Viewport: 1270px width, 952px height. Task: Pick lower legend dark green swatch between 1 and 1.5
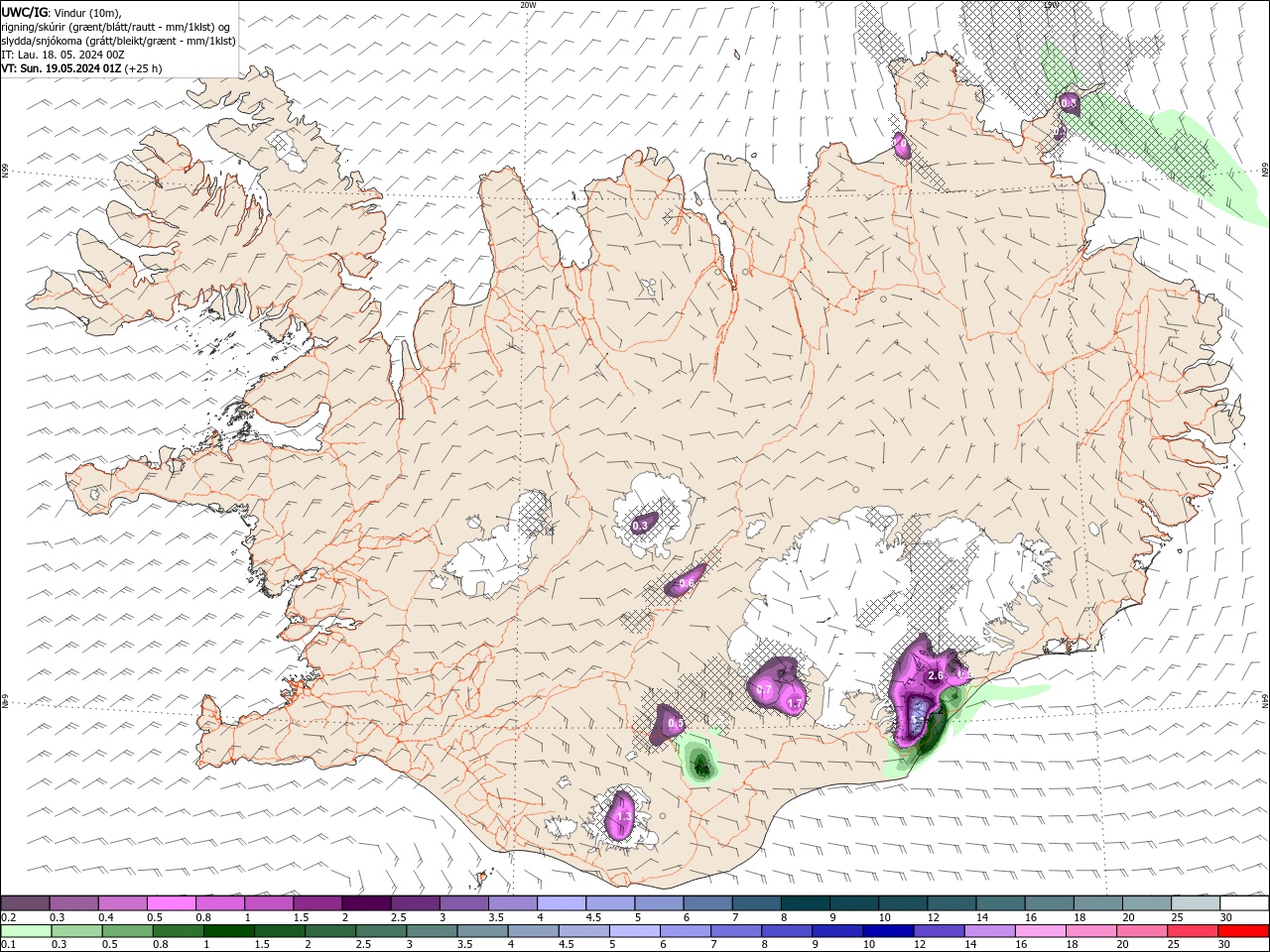(228, 931)
